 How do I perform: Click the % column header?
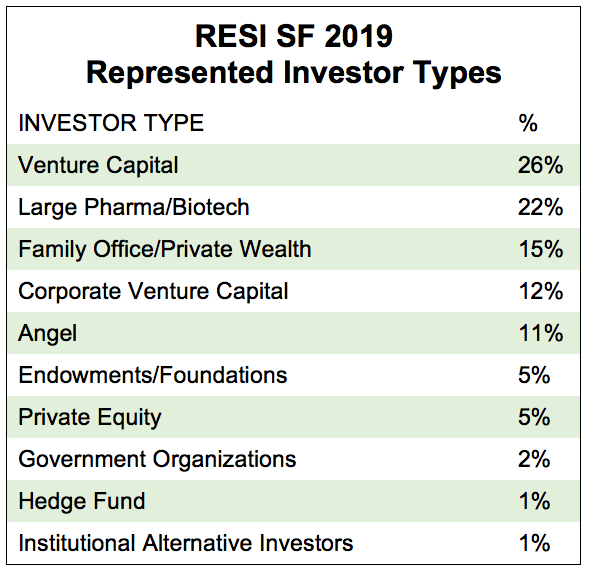(528, 123)
